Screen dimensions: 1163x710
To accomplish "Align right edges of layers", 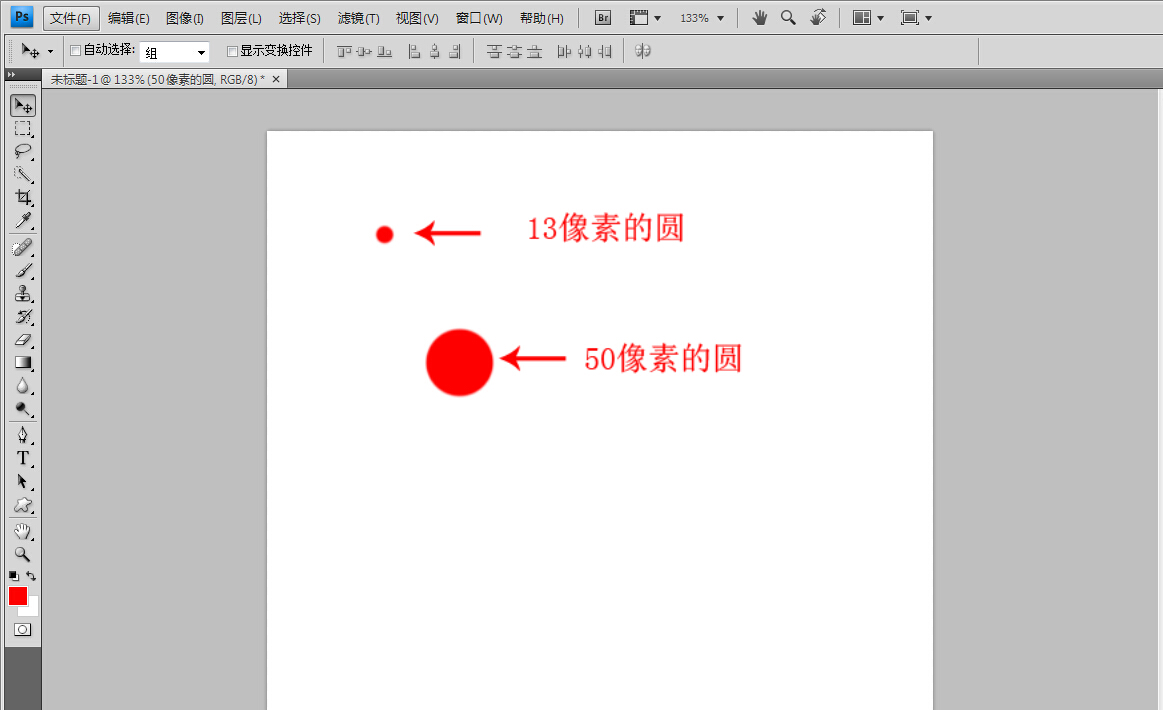I will tap(455, 51).
